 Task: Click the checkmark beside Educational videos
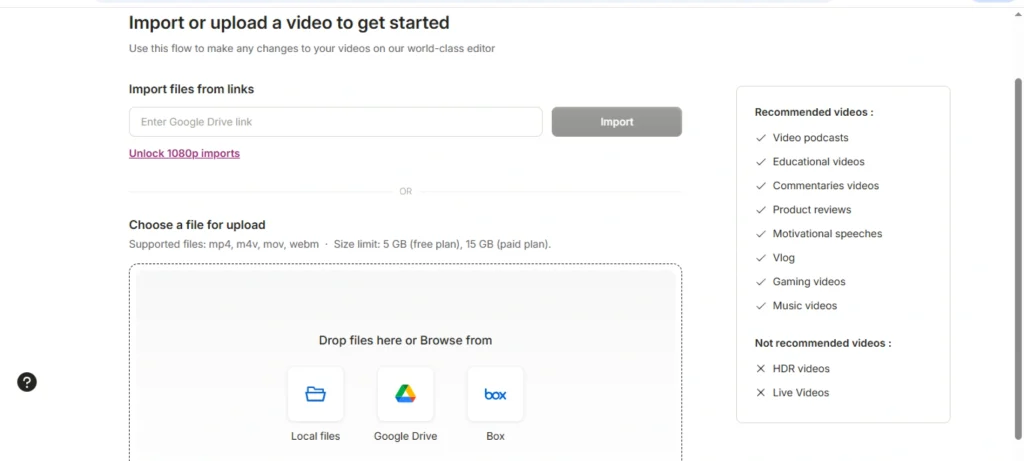[x=761, y=162]
